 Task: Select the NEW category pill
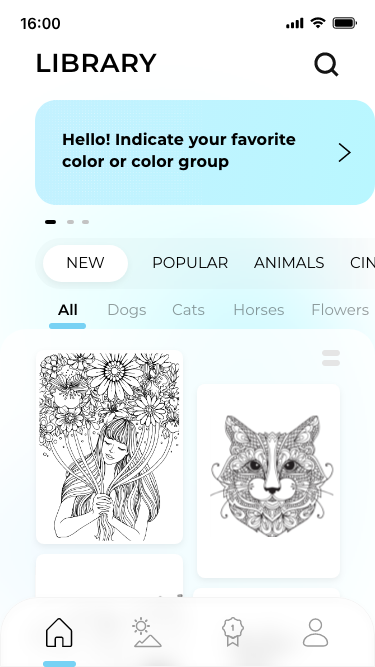(x=85, y=263)
